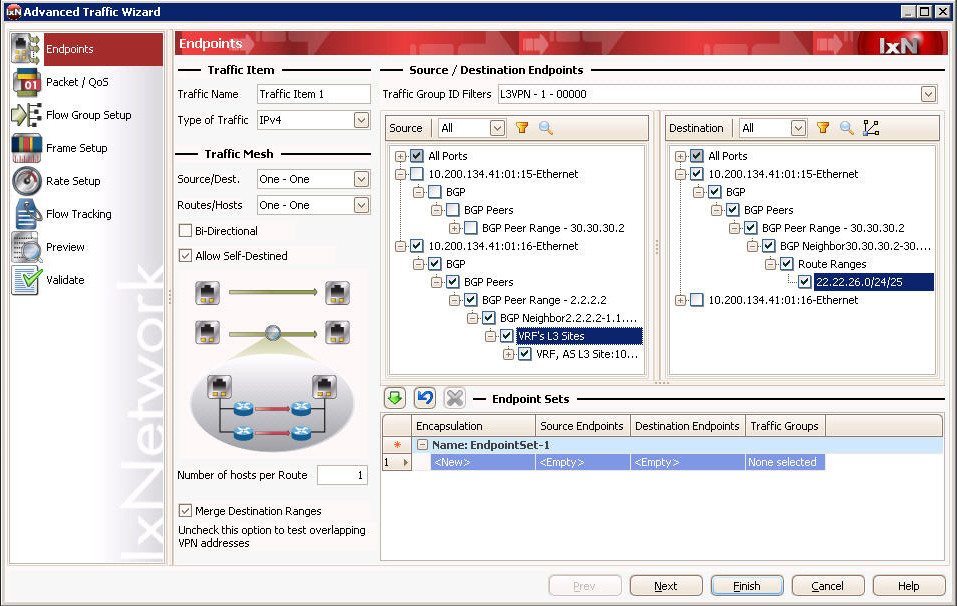Open Source/Dest. One - One dropdown

[x=361, y=179]
